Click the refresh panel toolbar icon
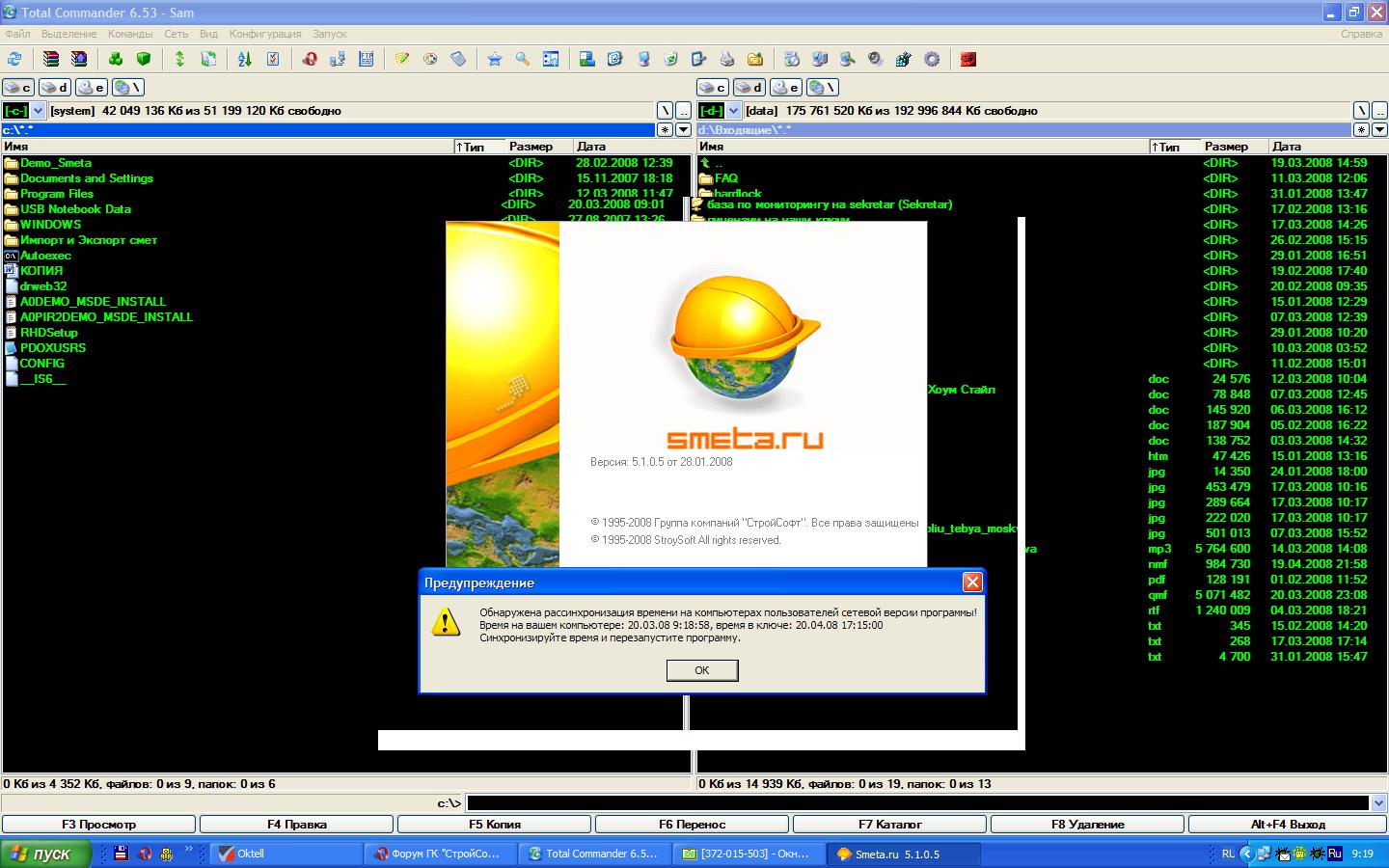1389x868 pixels. [14, 59]
